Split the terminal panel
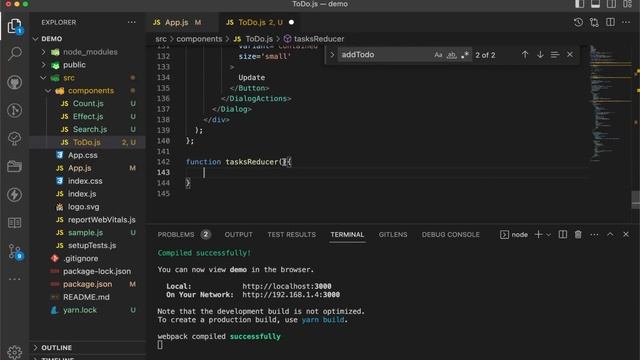 tap(563, 234)
